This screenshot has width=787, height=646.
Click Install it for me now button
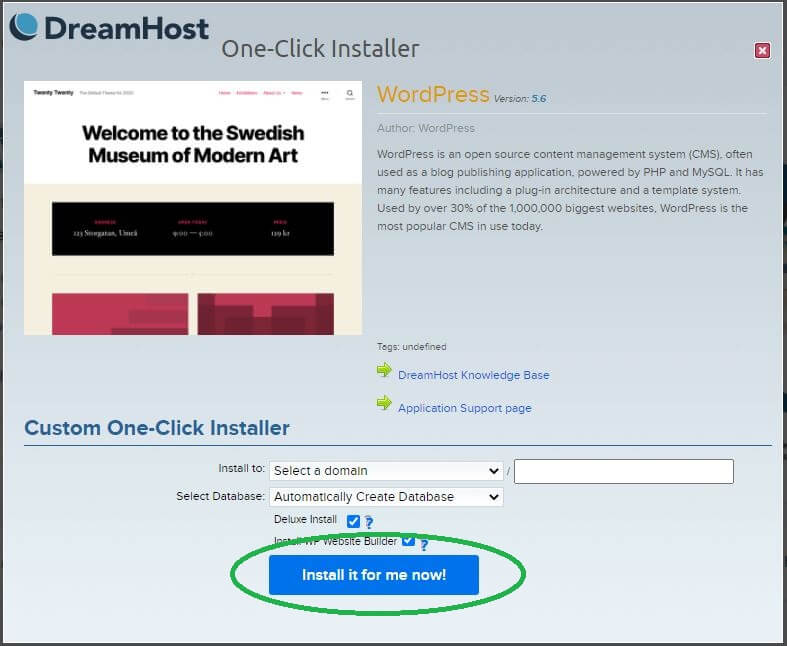point(374,575)
